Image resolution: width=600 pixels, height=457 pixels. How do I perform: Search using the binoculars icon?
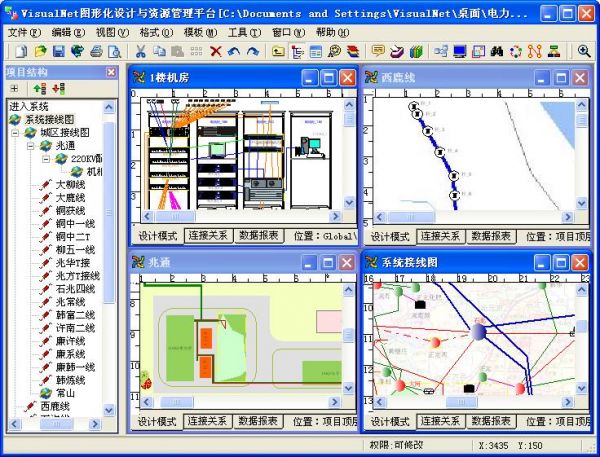[x=497, y=51]
